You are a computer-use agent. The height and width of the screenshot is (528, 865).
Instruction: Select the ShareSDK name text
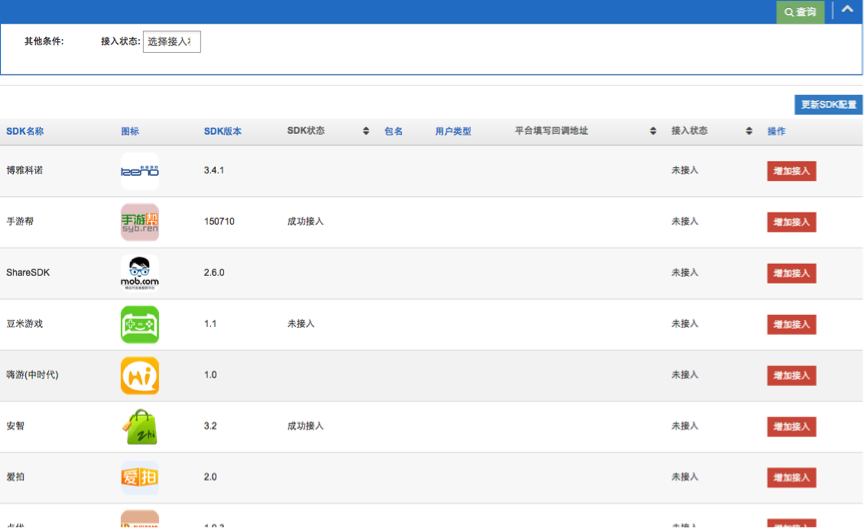[x=28, y=273]
